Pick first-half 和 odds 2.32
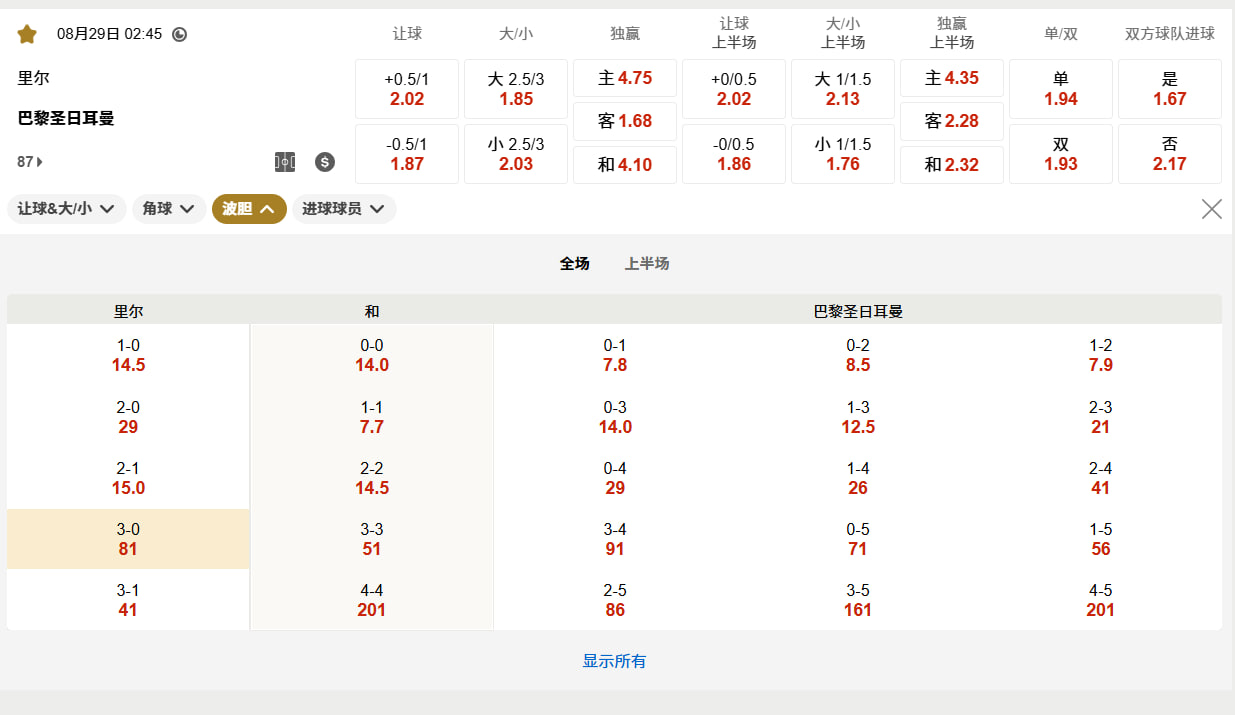Viewport: 1235px width, 715px height. (952, 165)
